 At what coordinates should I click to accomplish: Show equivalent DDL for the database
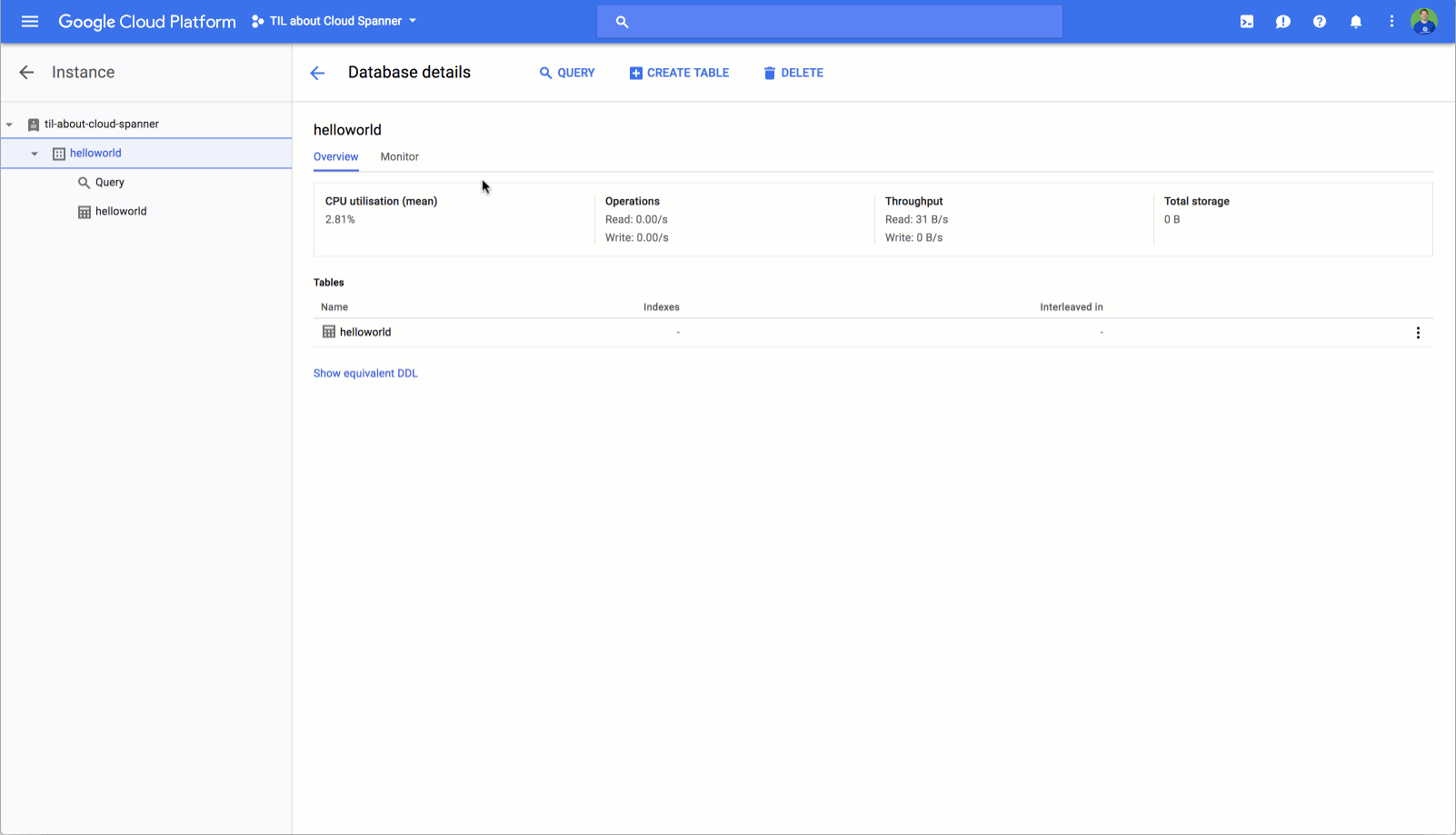tap(365, 373)
